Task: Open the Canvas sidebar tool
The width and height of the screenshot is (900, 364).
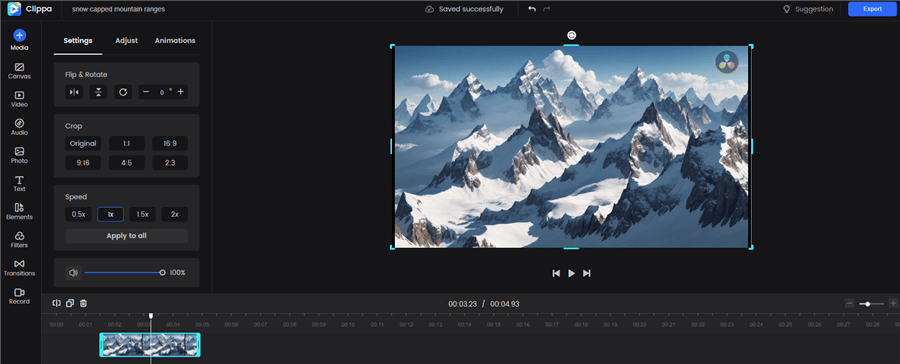Action: pyautogui.click(x=20, y=71)
